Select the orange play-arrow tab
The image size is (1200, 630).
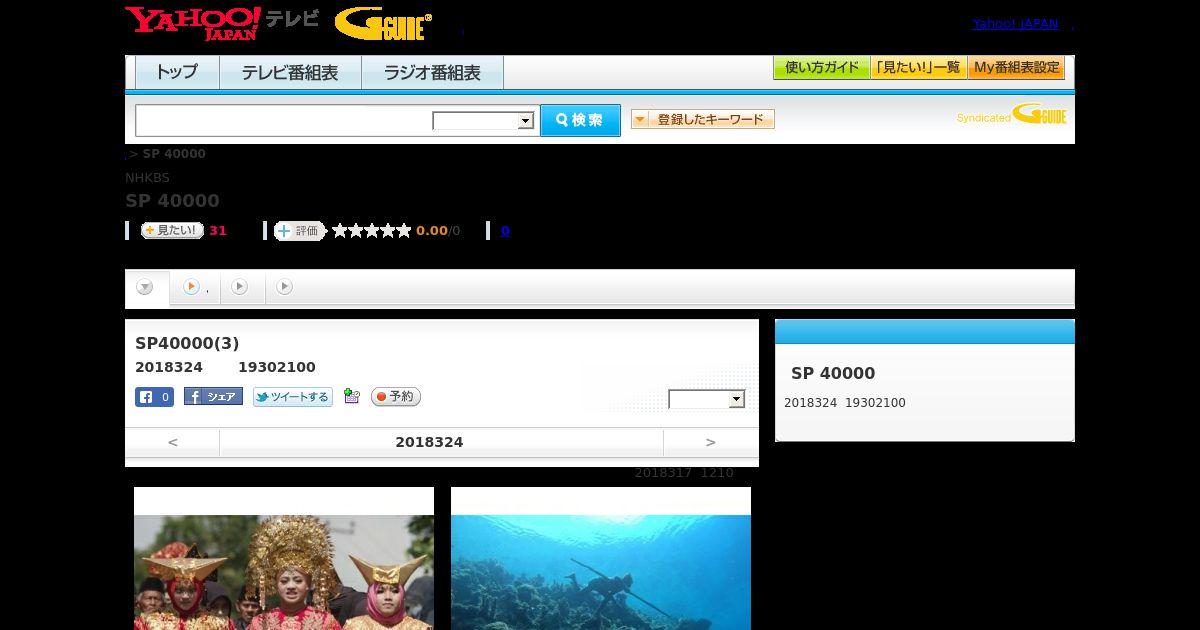point(195,287)
